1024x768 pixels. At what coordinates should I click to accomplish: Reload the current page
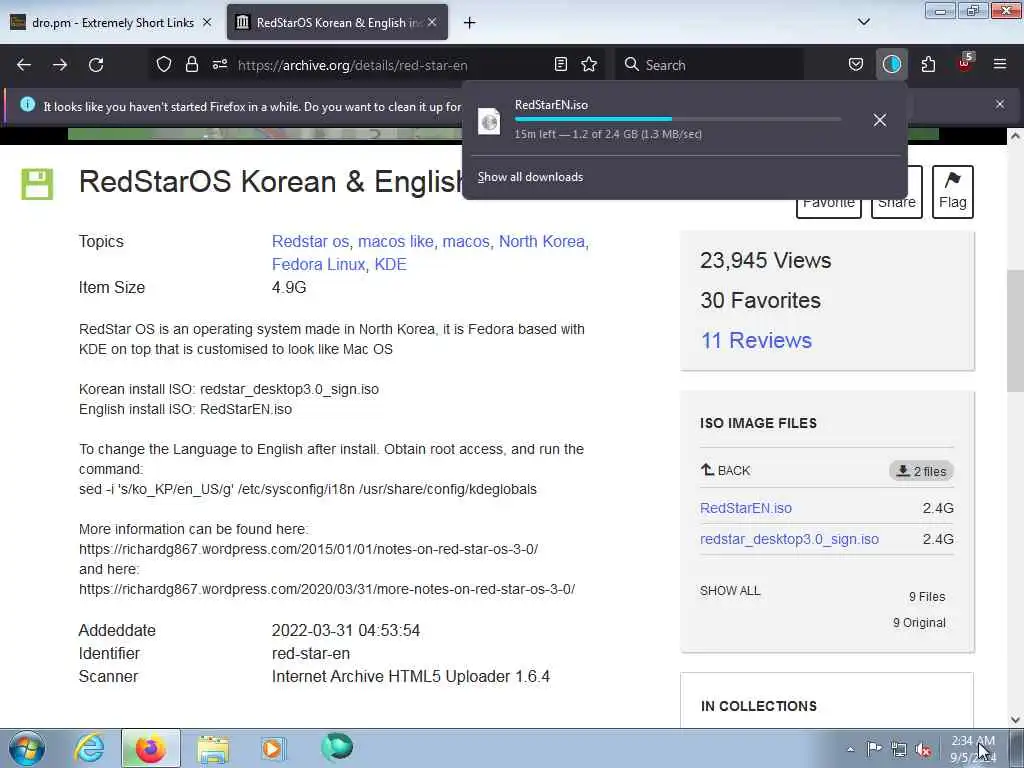(x=96, y=65)
